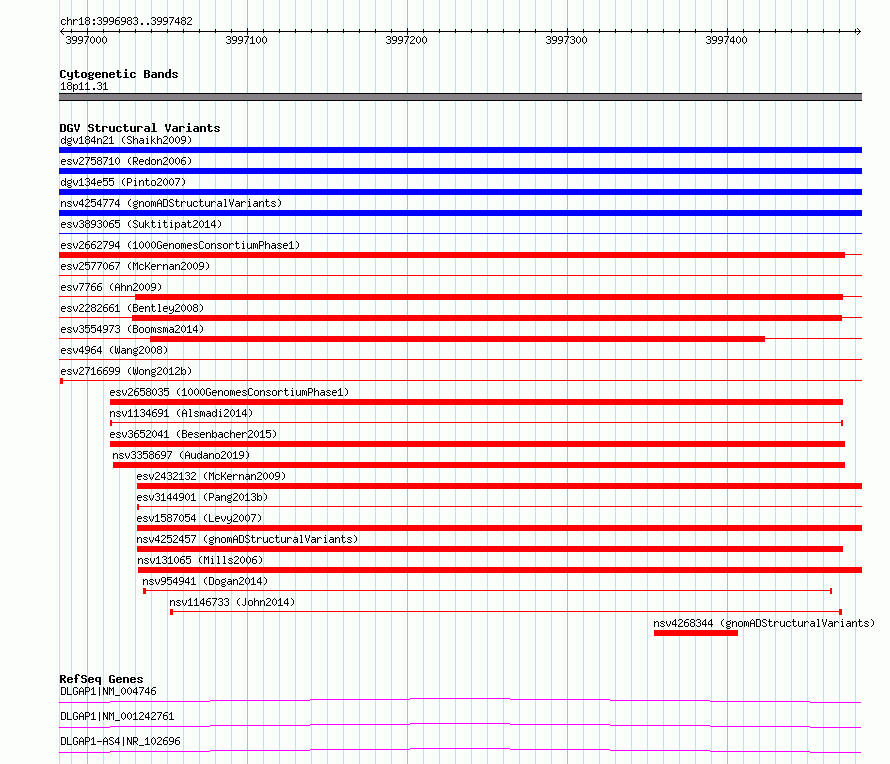Select the thin red line of nsv954941 Dogan2014
890x764 pixels.
point(488,591)
